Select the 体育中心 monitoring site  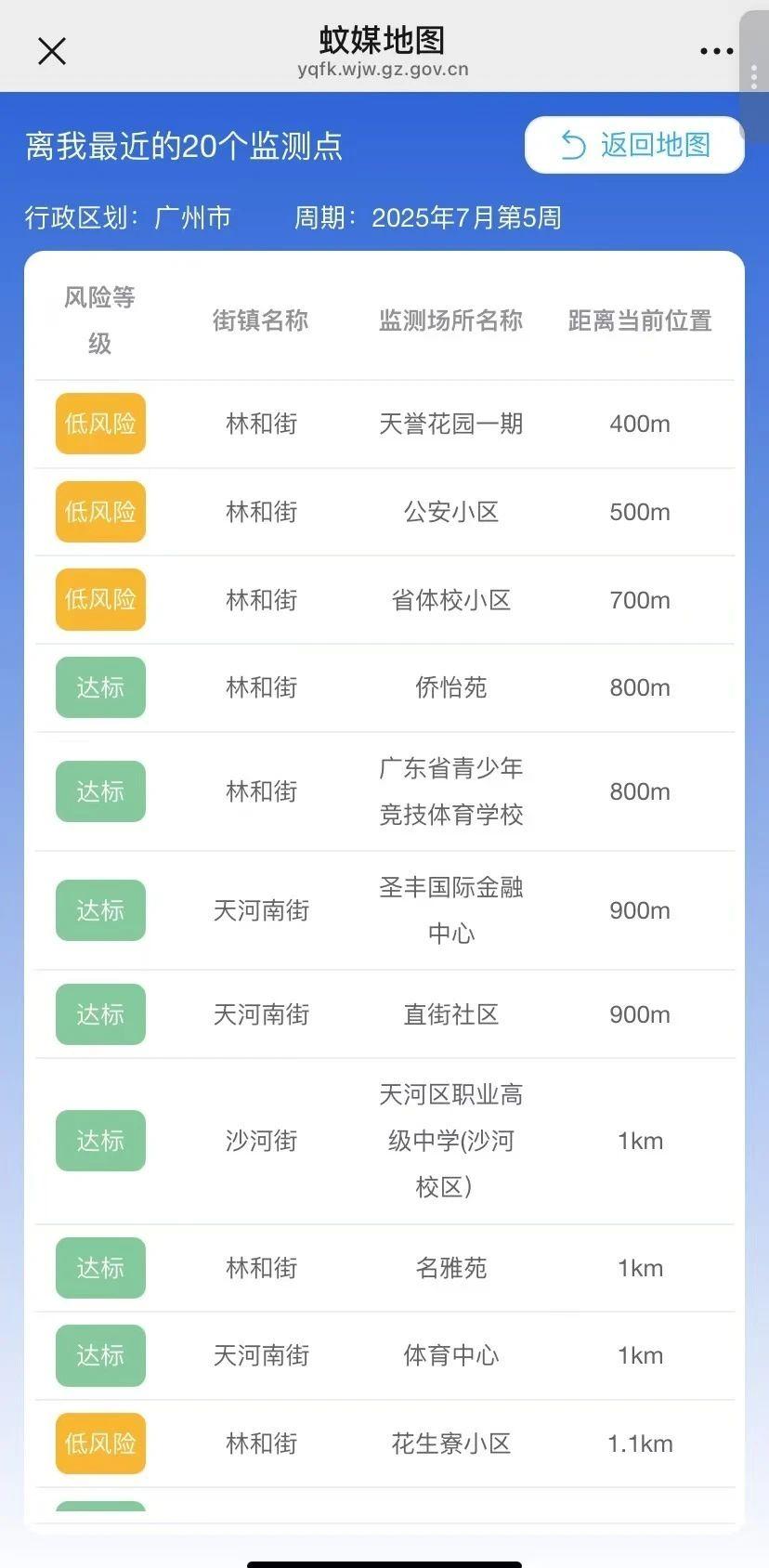tap(450, 1355)
